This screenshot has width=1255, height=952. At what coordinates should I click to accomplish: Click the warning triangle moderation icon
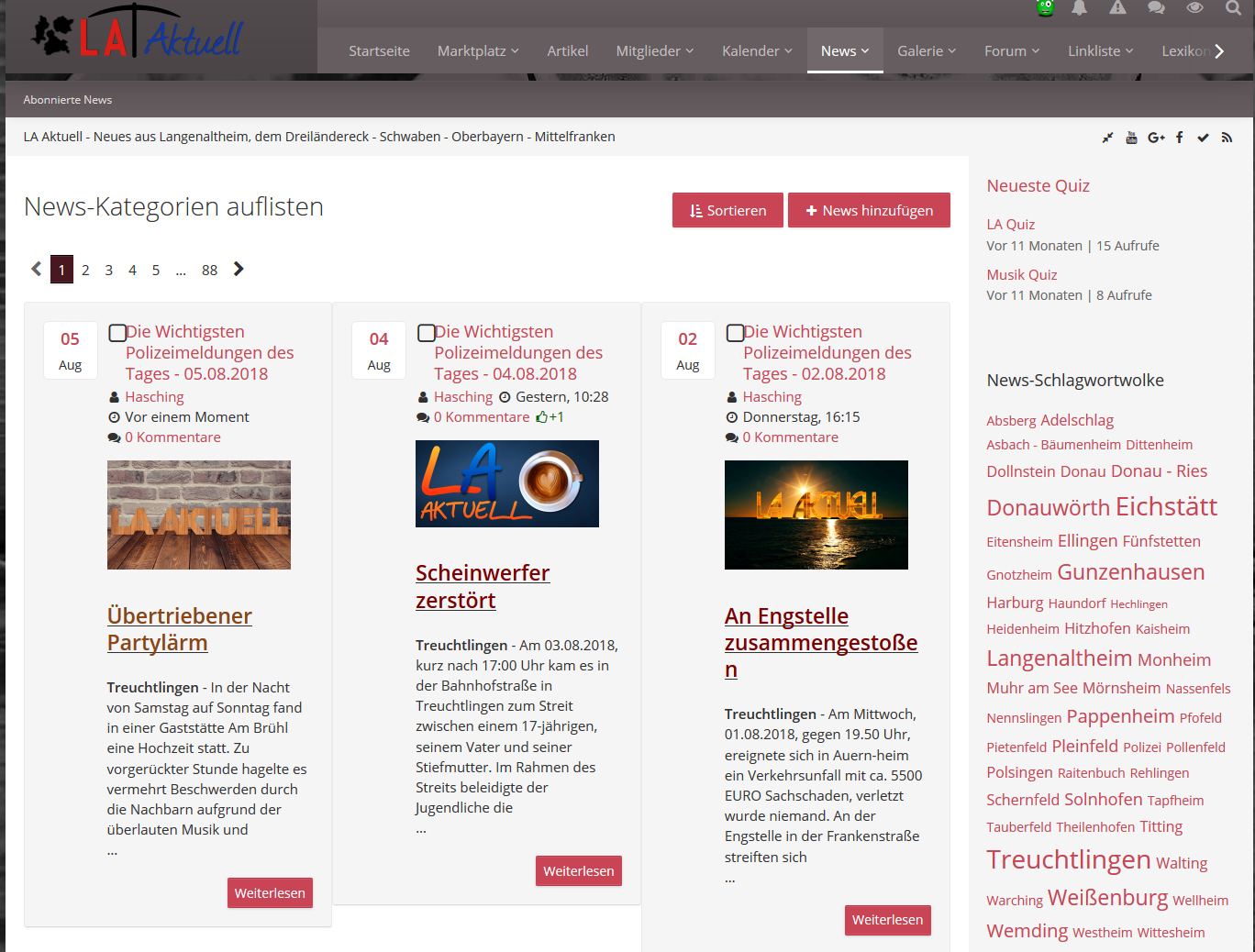point(1117,8)
